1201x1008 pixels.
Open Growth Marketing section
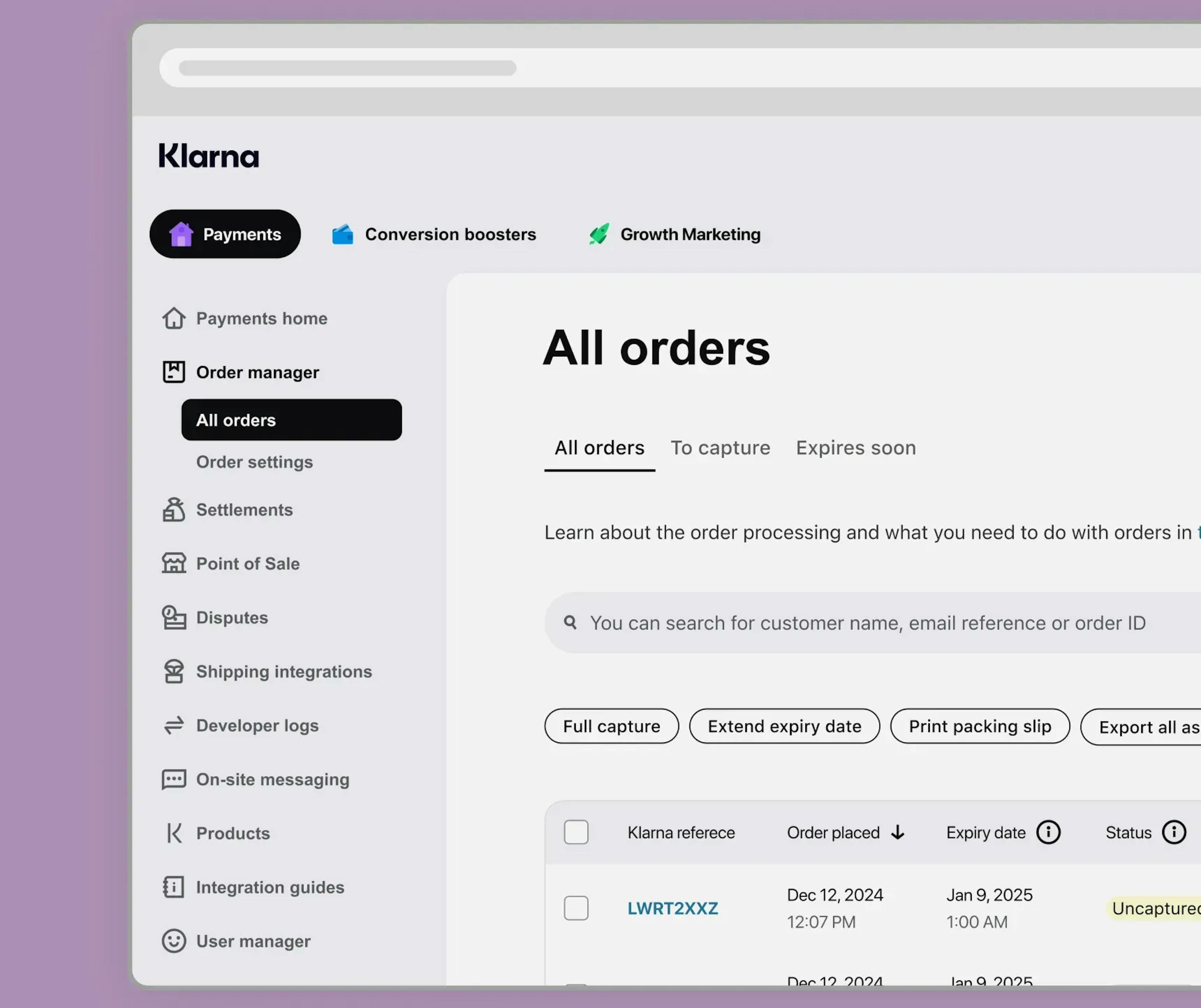click(x=675, y=234)
